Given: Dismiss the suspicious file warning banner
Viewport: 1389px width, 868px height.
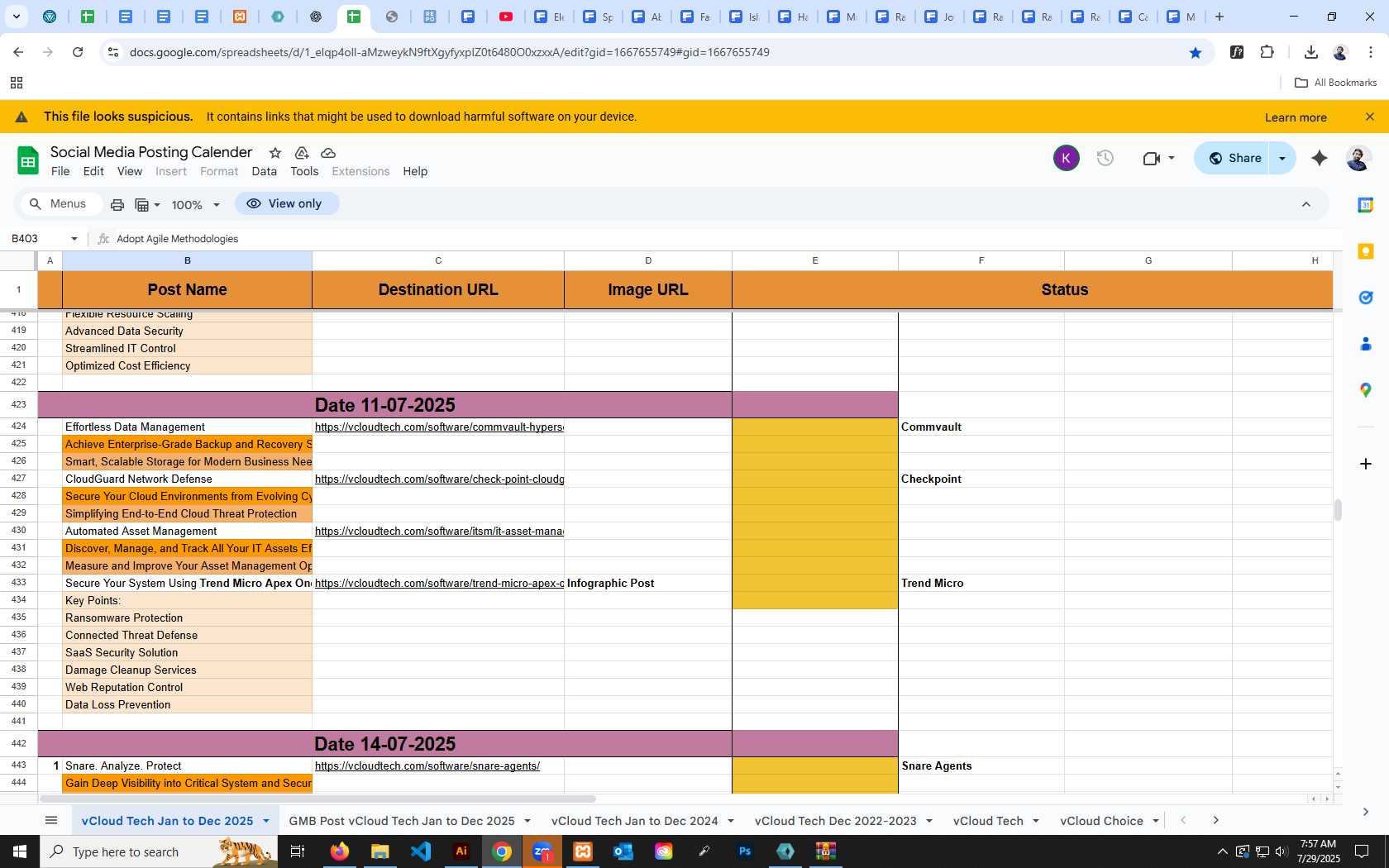Looking at the screenshot, I should (1370, 117).
